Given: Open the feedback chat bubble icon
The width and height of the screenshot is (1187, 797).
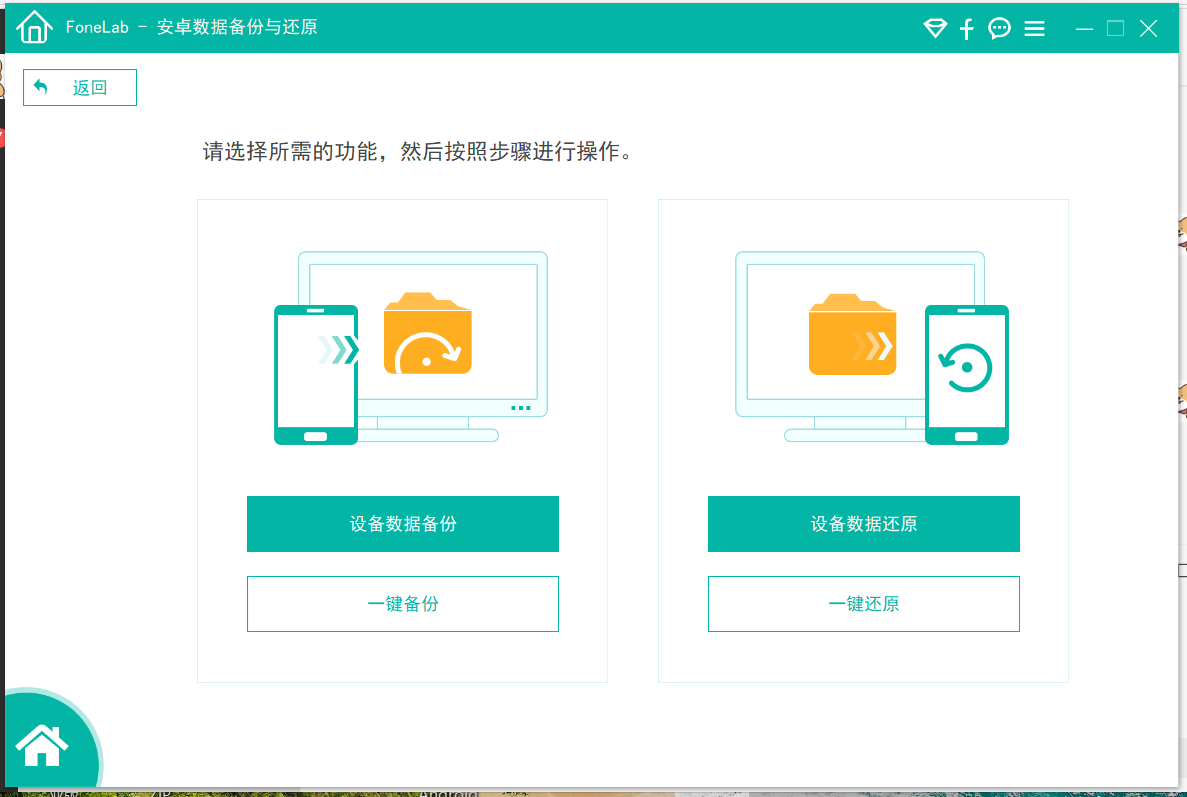Looking at the screenshot, I should pos(999,28).
